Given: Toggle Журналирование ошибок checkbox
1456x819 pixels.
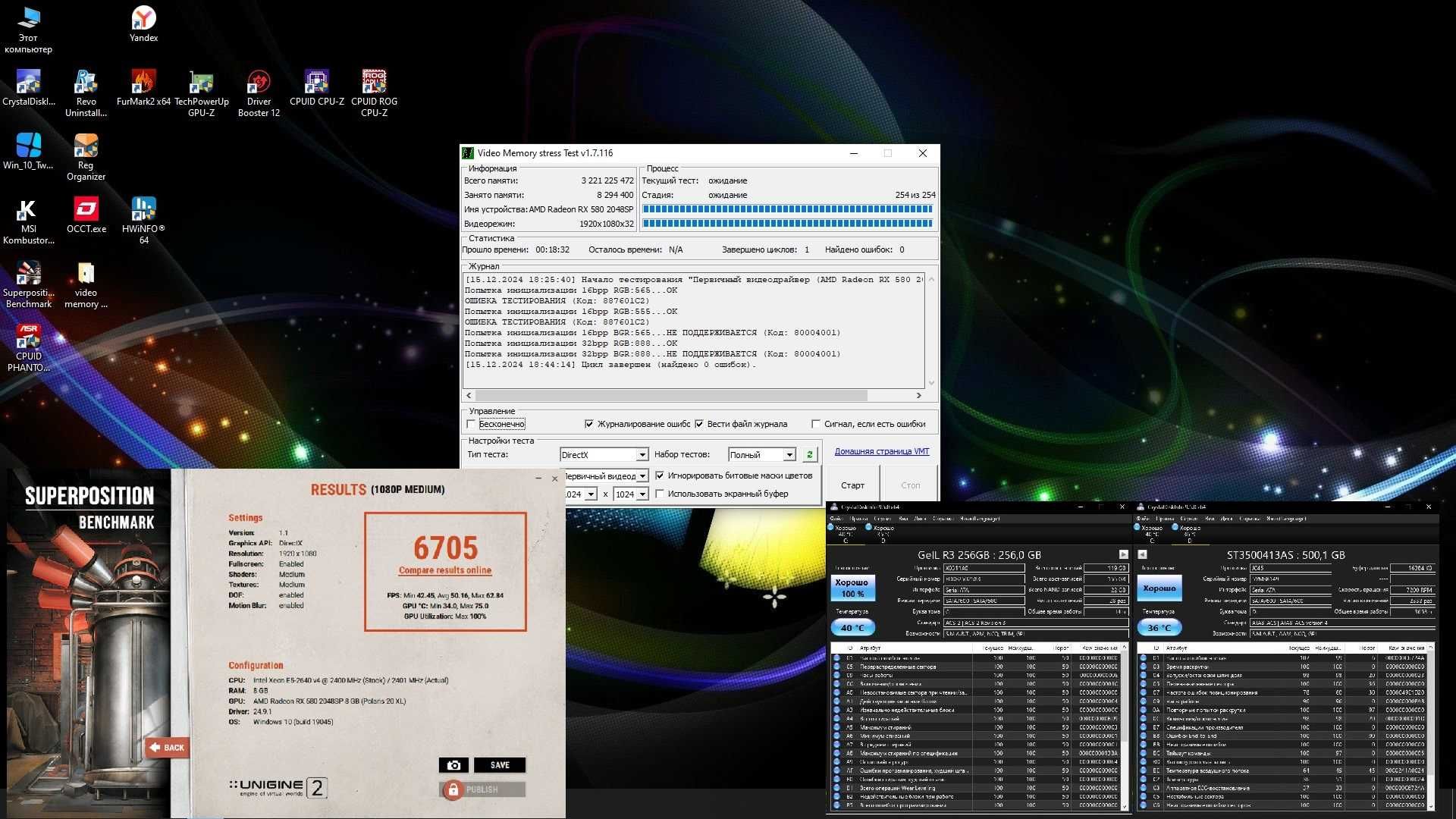Looking at the screenshot, I should pos(589,424).
